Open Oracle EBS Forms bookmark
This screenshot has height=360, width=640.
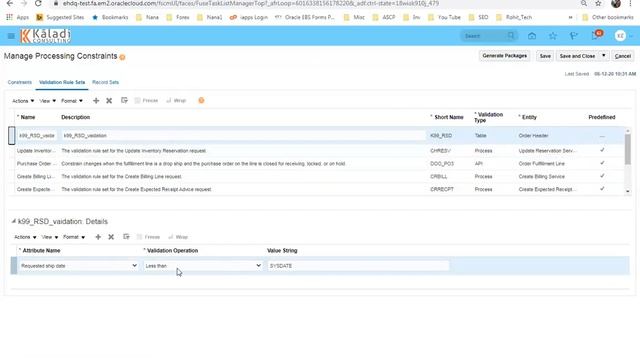(304, 17)
